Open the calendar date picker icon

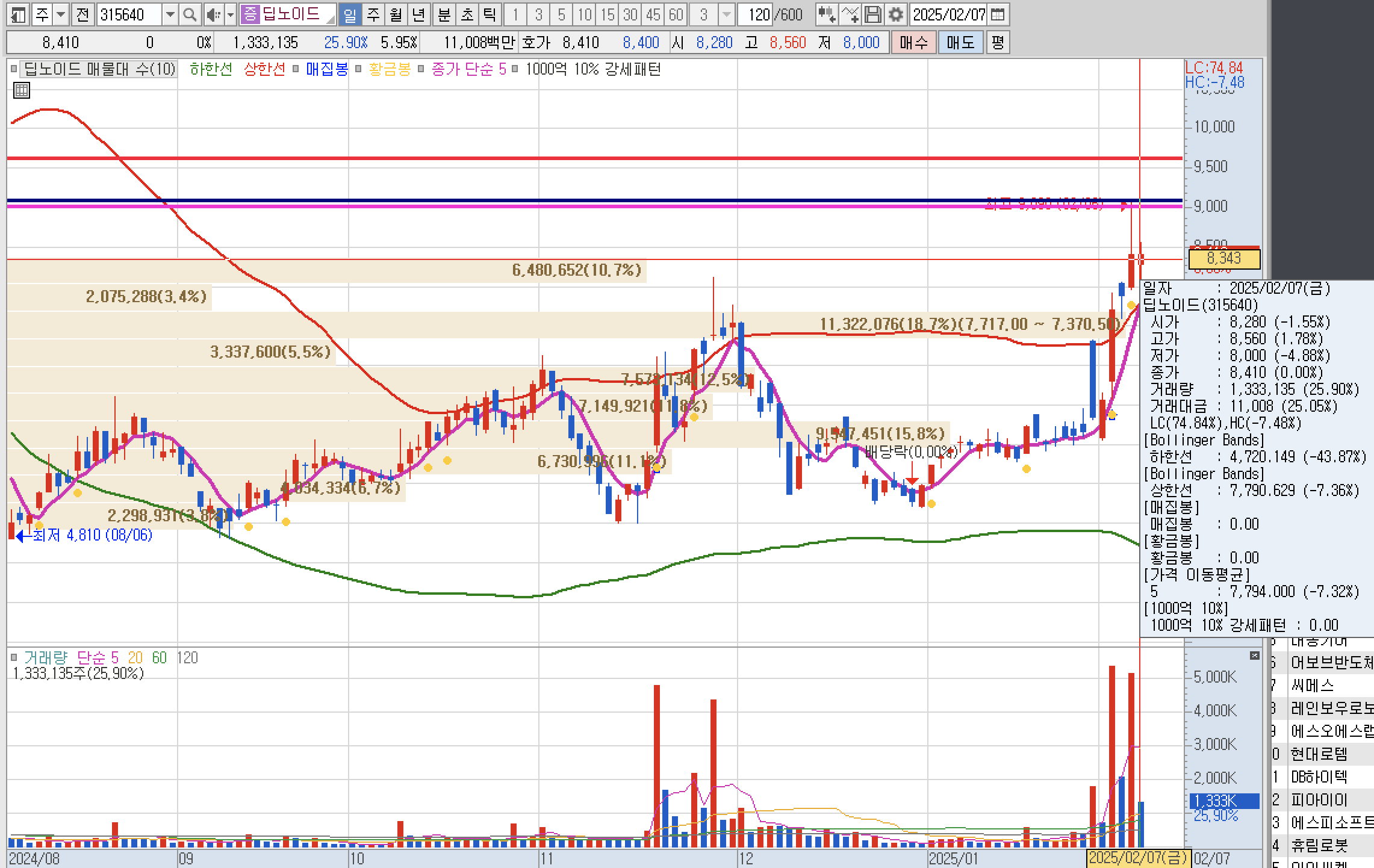coord(998,14)
